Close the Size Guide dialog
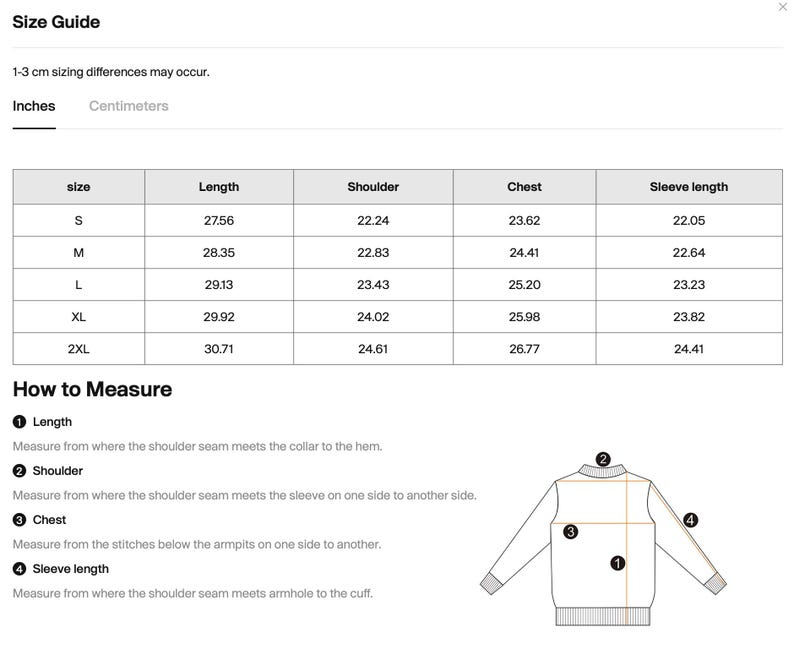The image size is (794, 660). [782, 7]
